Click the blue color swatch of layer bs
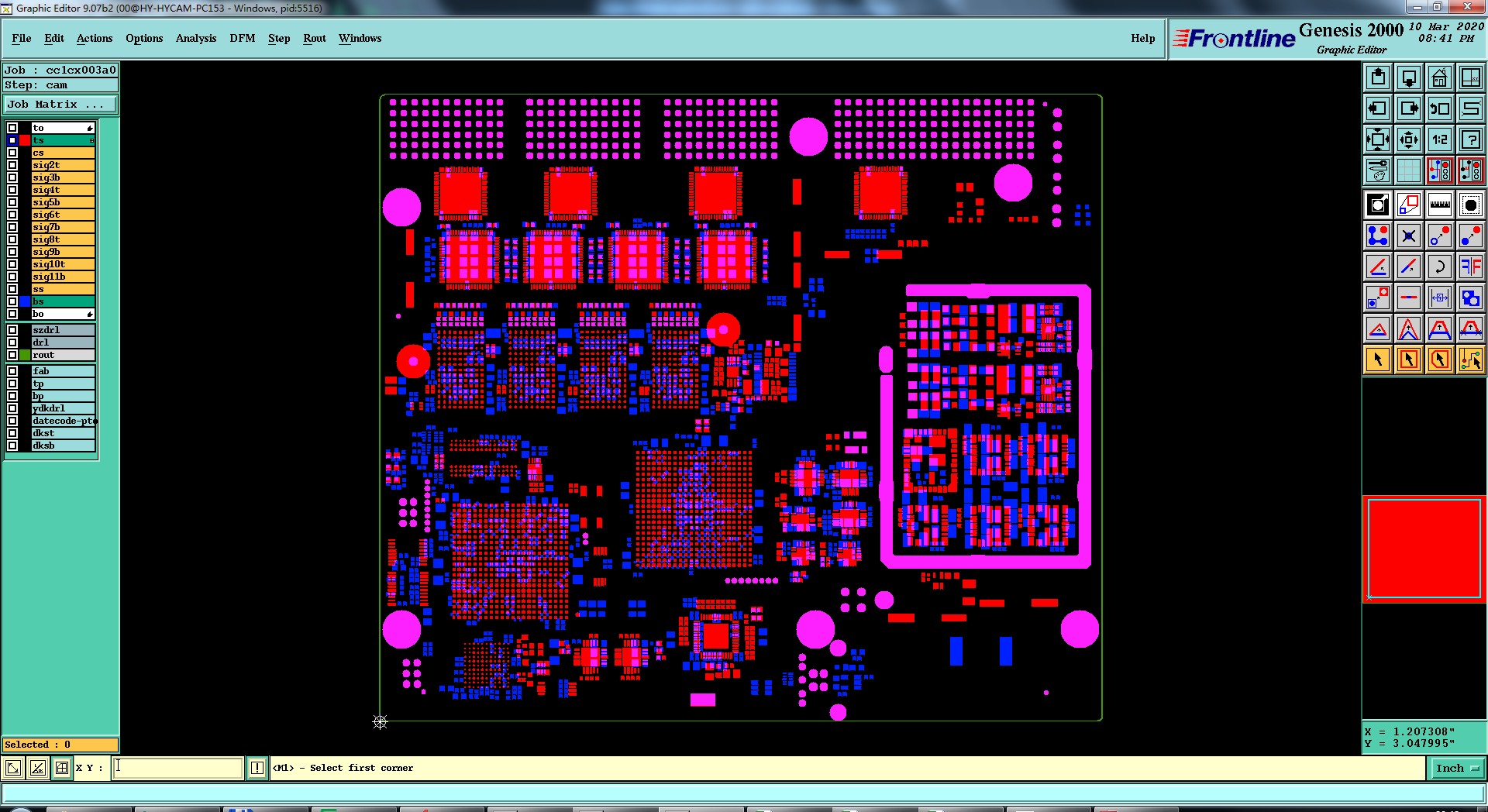 pyautogui.click(x=25, y=301)
